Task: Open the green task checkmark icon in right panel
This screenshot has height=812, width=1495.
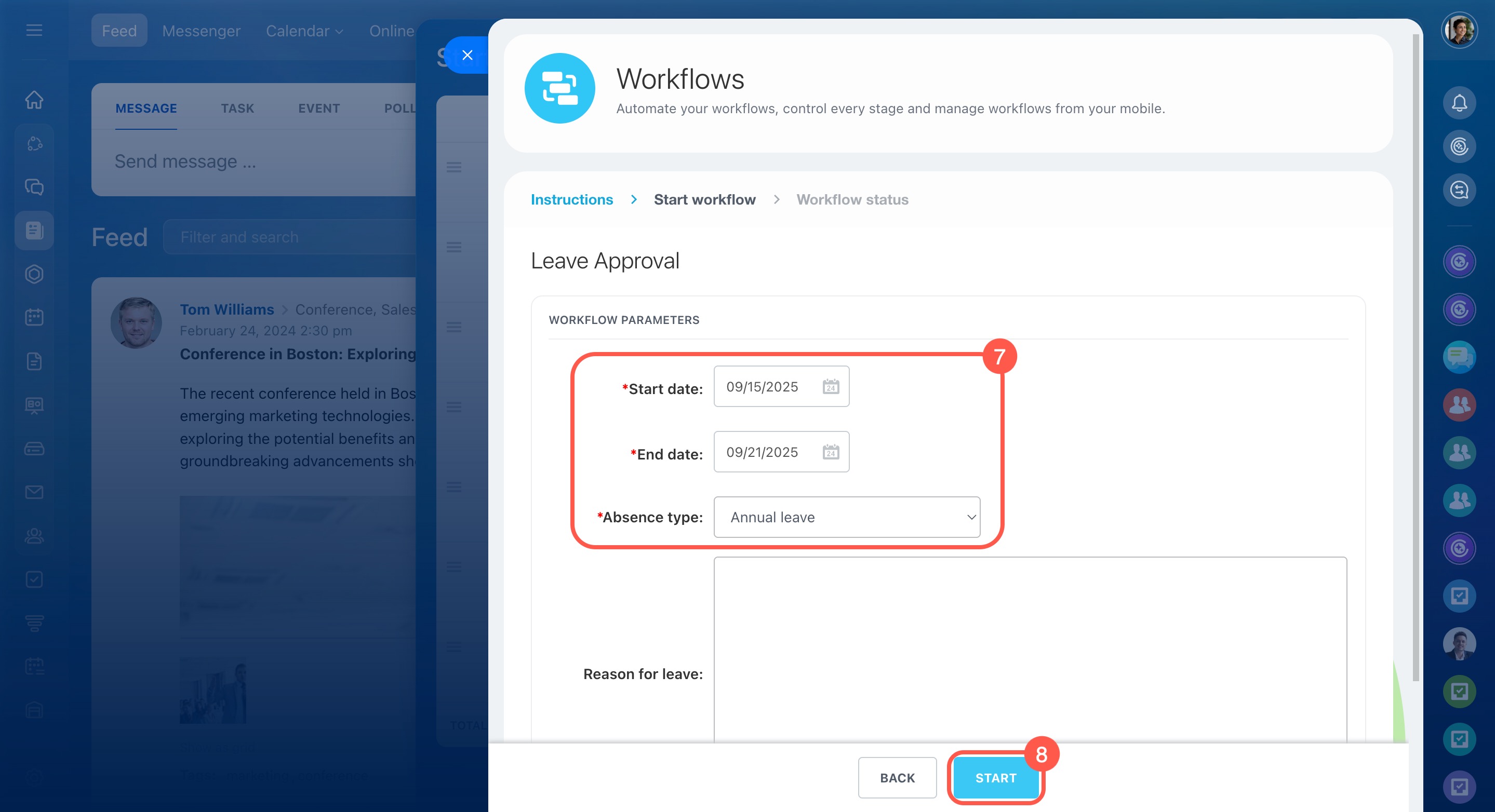Action: point(1459,691)
